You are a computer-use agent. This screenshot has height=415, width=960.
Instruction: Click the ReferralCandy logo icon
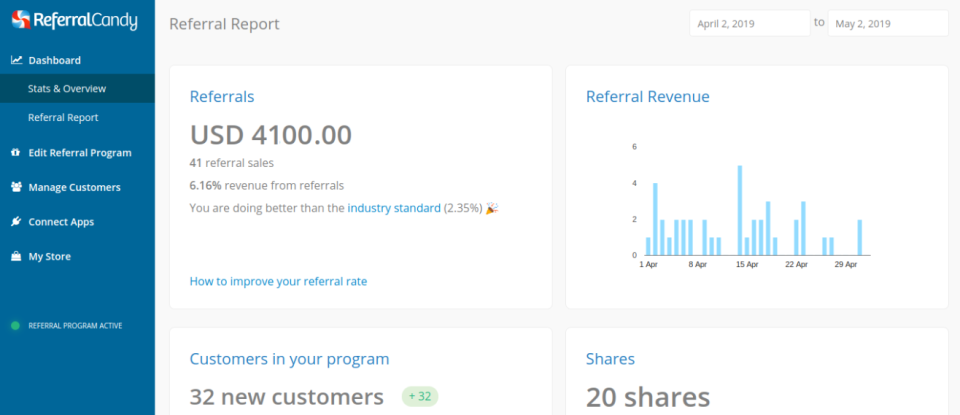[x=20, y=21]
